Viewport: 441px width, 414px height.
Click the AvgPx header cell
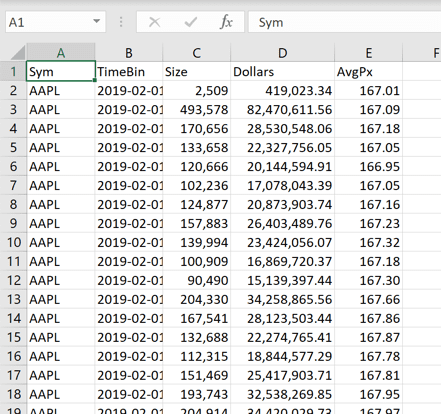tap(368, 71)
